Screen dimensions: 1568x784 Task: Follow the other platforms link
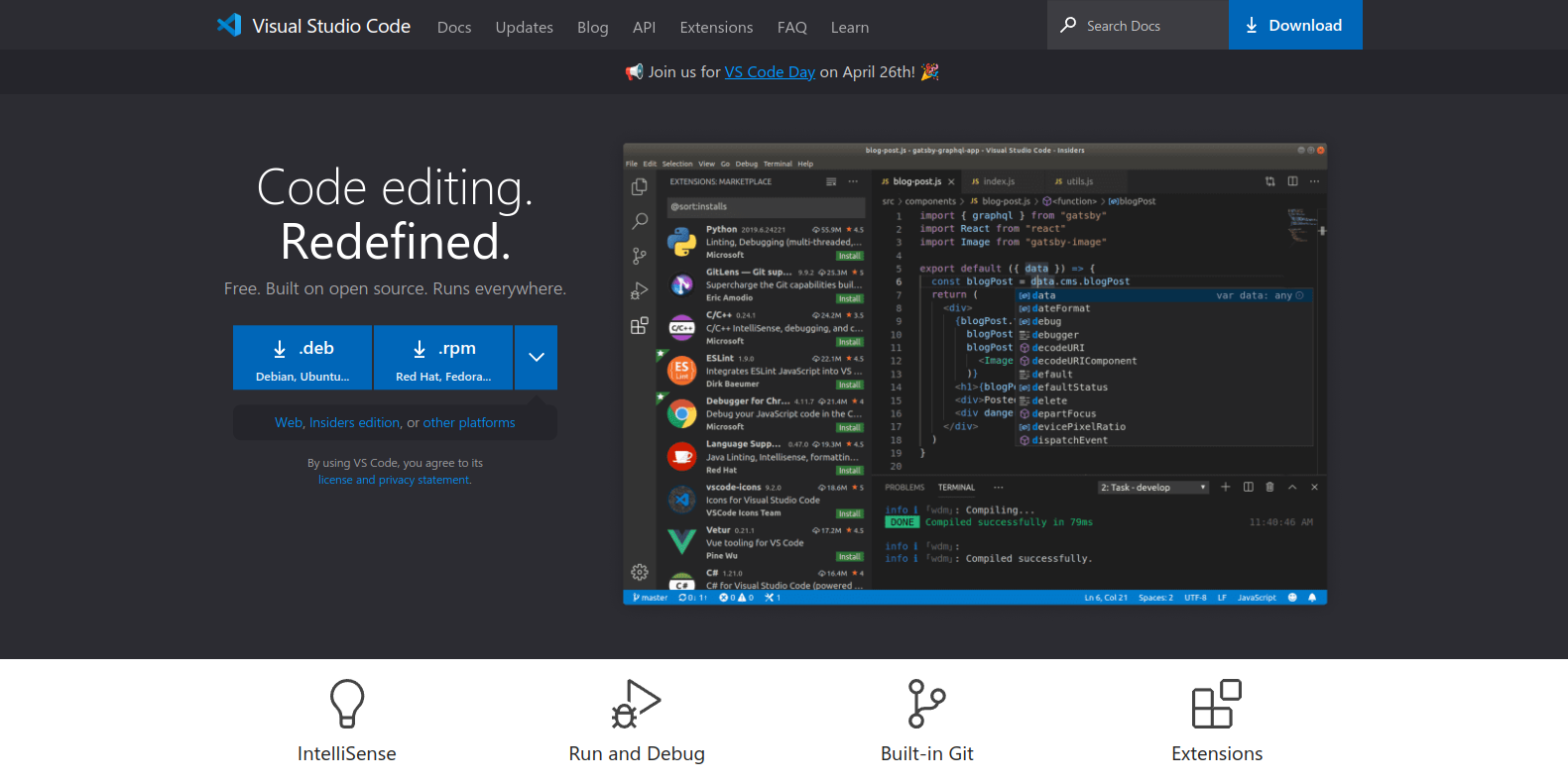coord(469,422)
